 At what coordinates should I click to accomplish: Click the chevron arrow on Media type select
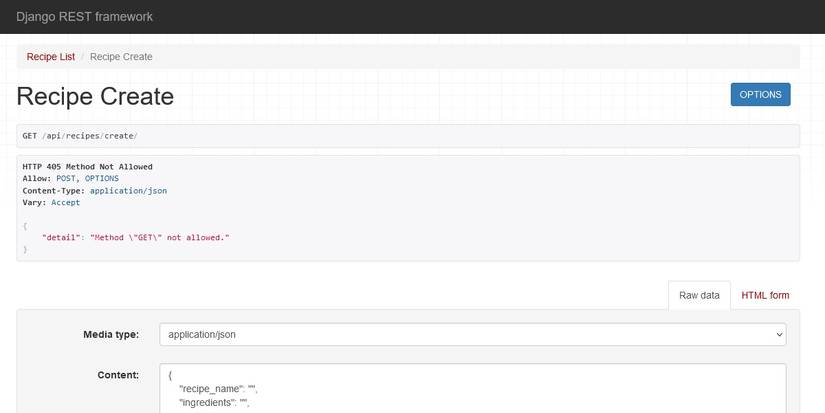coord(779,334)
